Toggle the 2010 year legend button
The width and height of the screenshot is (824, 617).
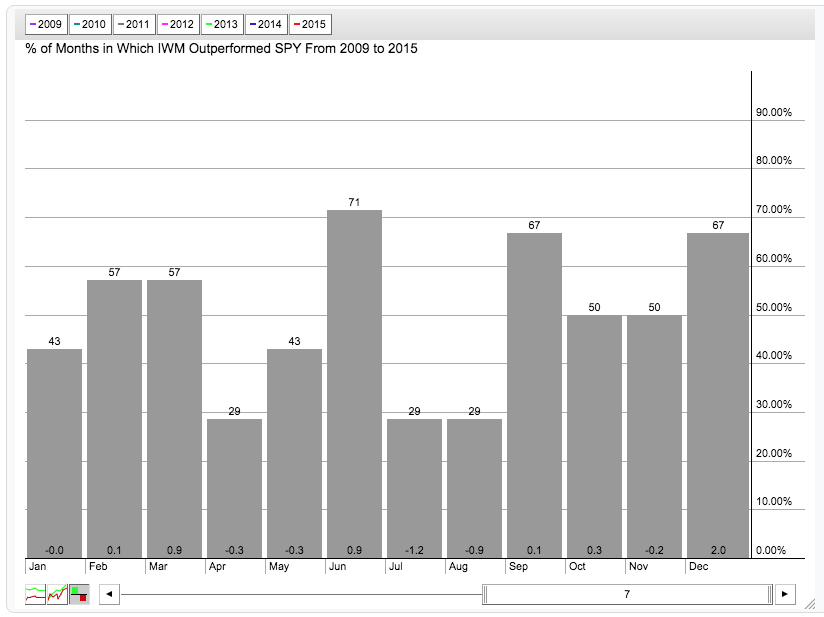(x=90, y=24)
